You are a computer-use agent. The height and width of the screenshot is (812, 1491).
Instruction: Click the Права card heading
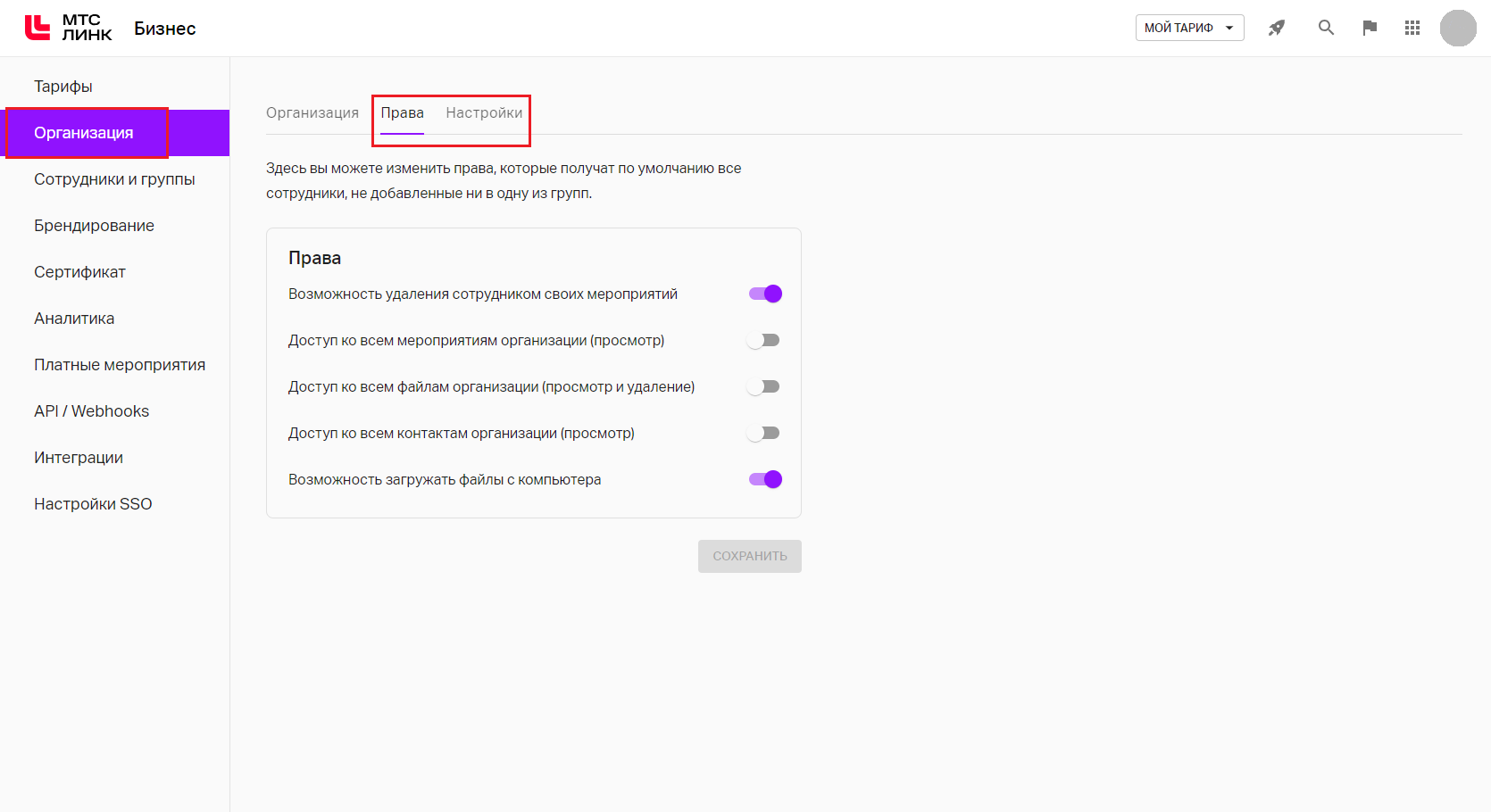tap(314, 258)
